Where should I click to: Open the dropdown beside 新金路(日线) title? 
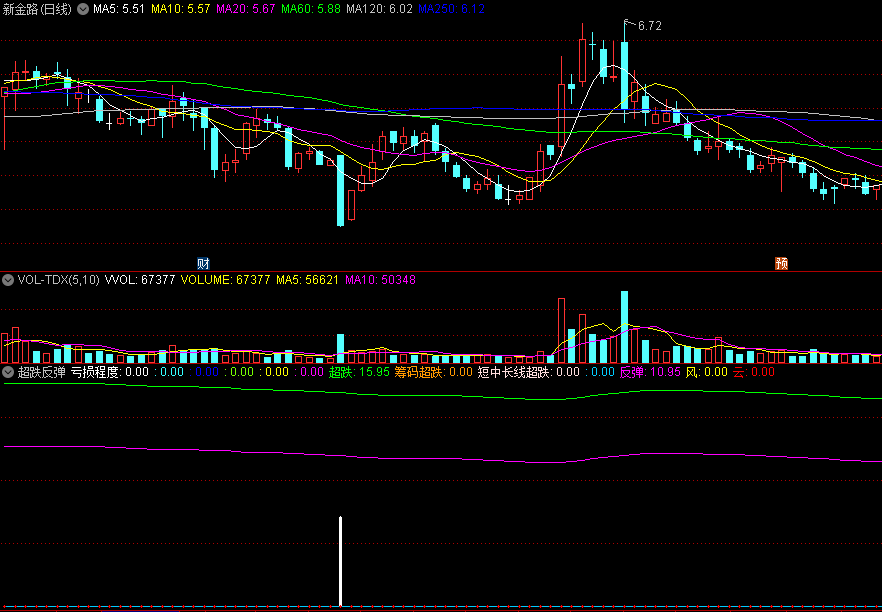(83, 9)
